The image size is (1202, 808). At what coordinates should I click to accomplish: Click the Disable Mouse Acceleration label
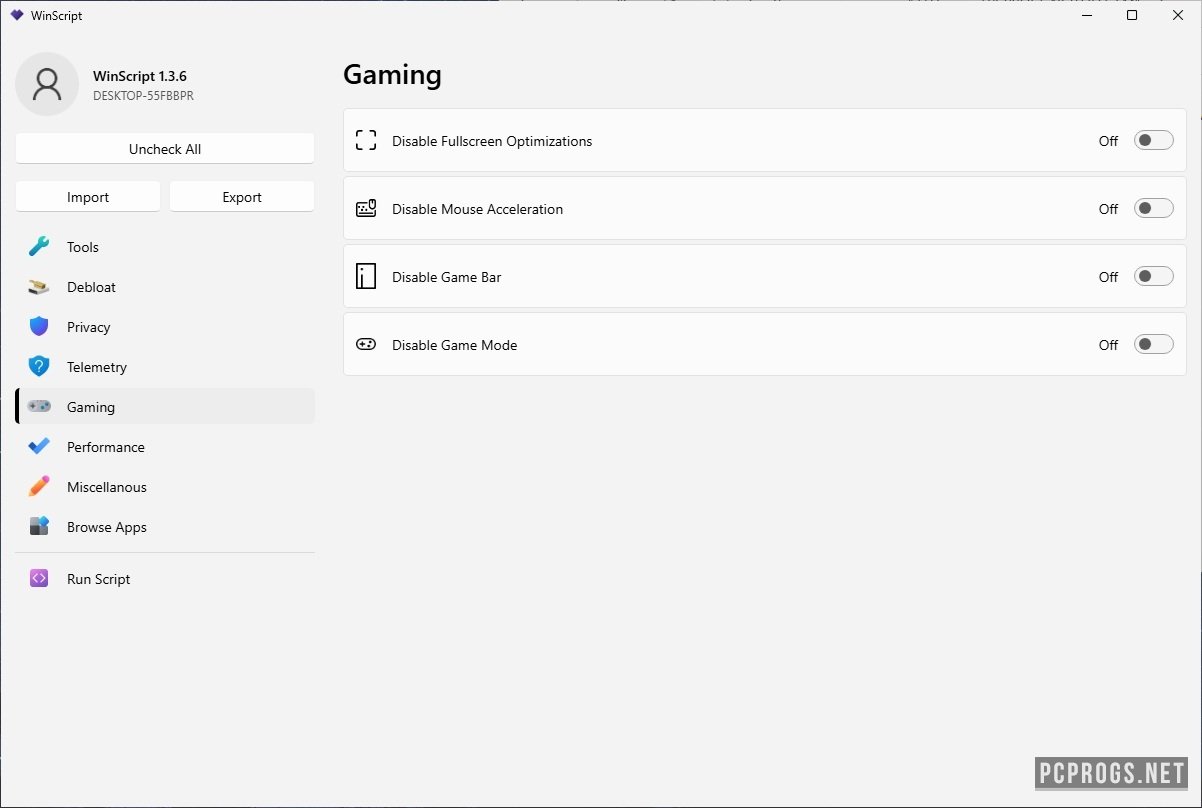(477, 209)
